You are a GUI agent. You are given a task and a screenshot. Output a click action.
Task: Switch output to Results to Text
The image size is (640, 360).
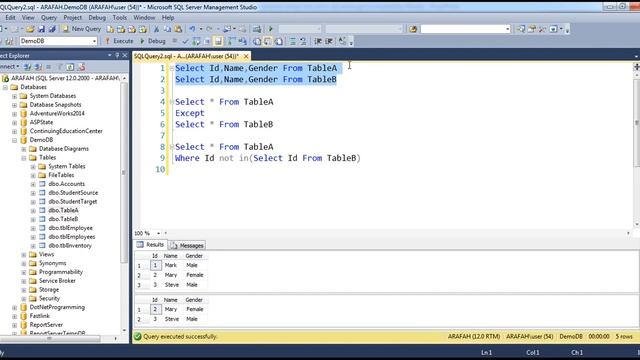(x=257, y=41)
